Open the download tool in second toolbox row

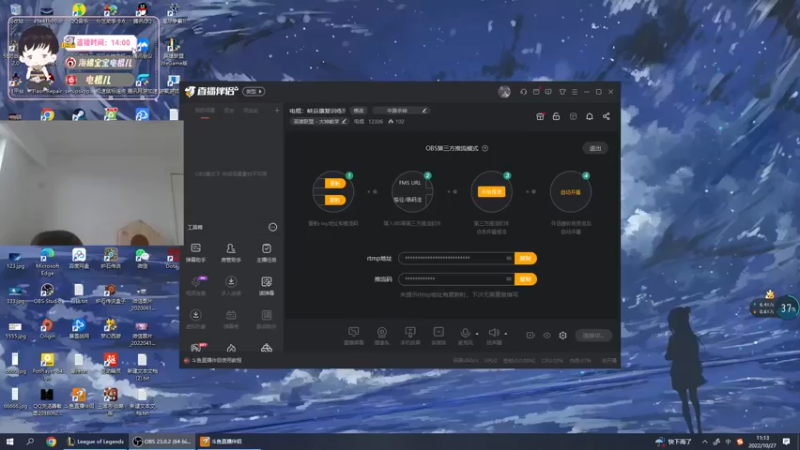[231, 286]
